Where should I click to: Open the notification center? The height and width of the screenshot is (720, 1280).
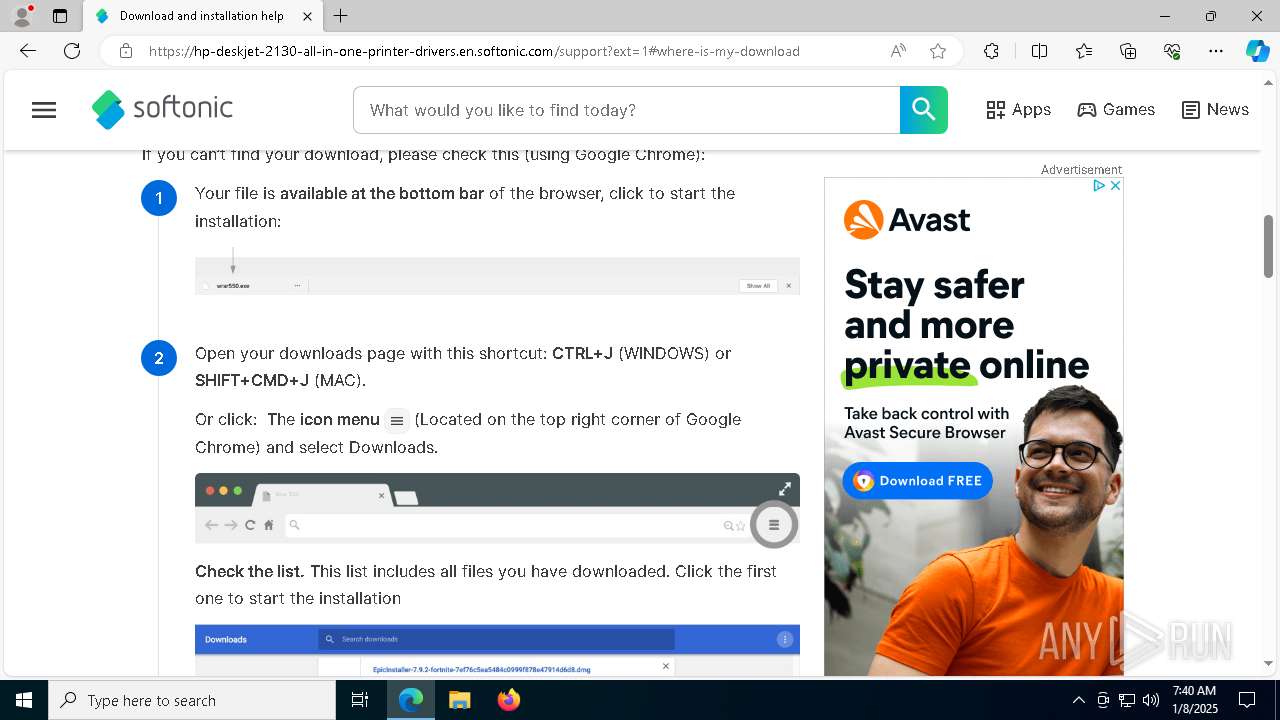pyautogui.click(x=1247, y=700)
